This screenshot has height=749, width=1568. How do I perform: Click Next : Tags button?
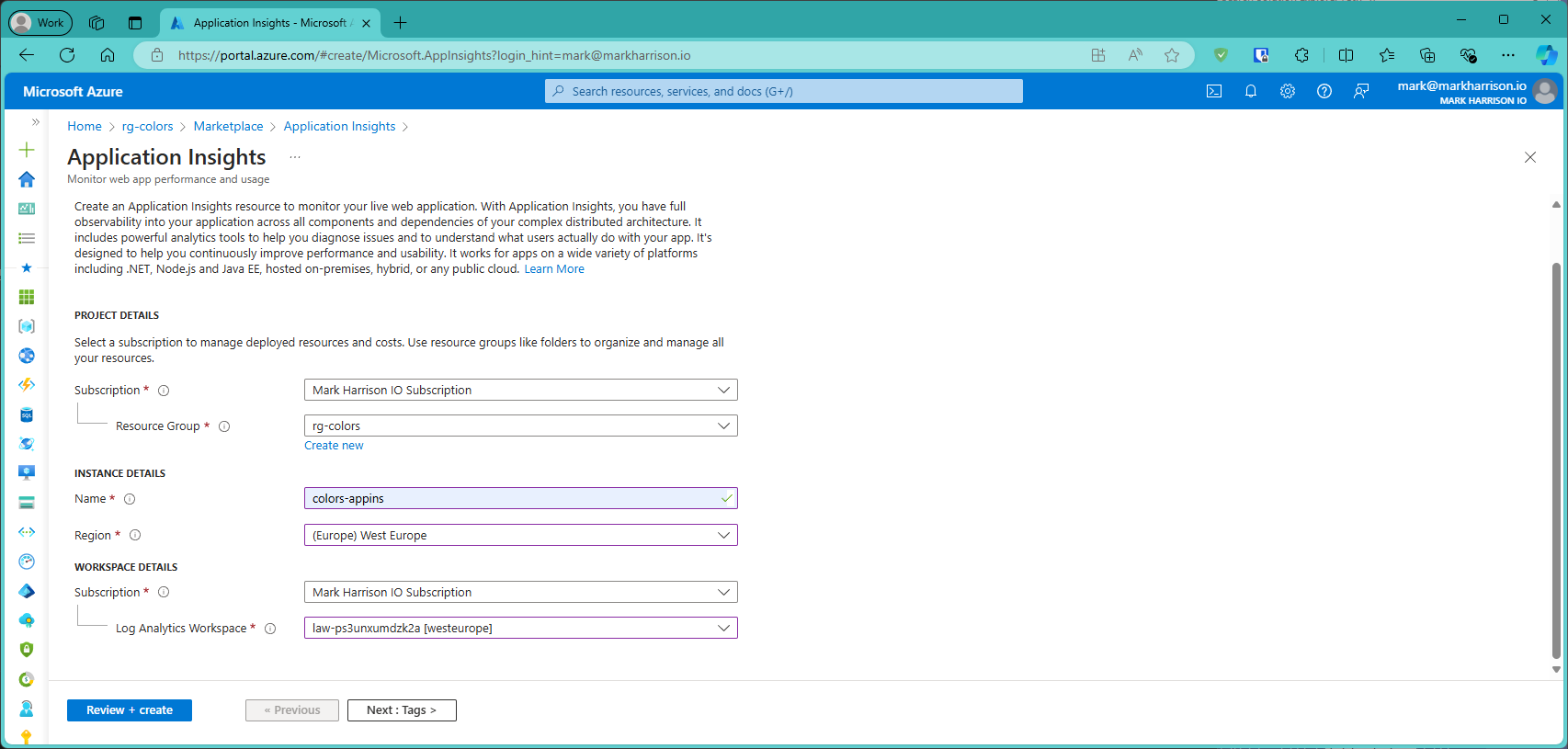point(402,710)
